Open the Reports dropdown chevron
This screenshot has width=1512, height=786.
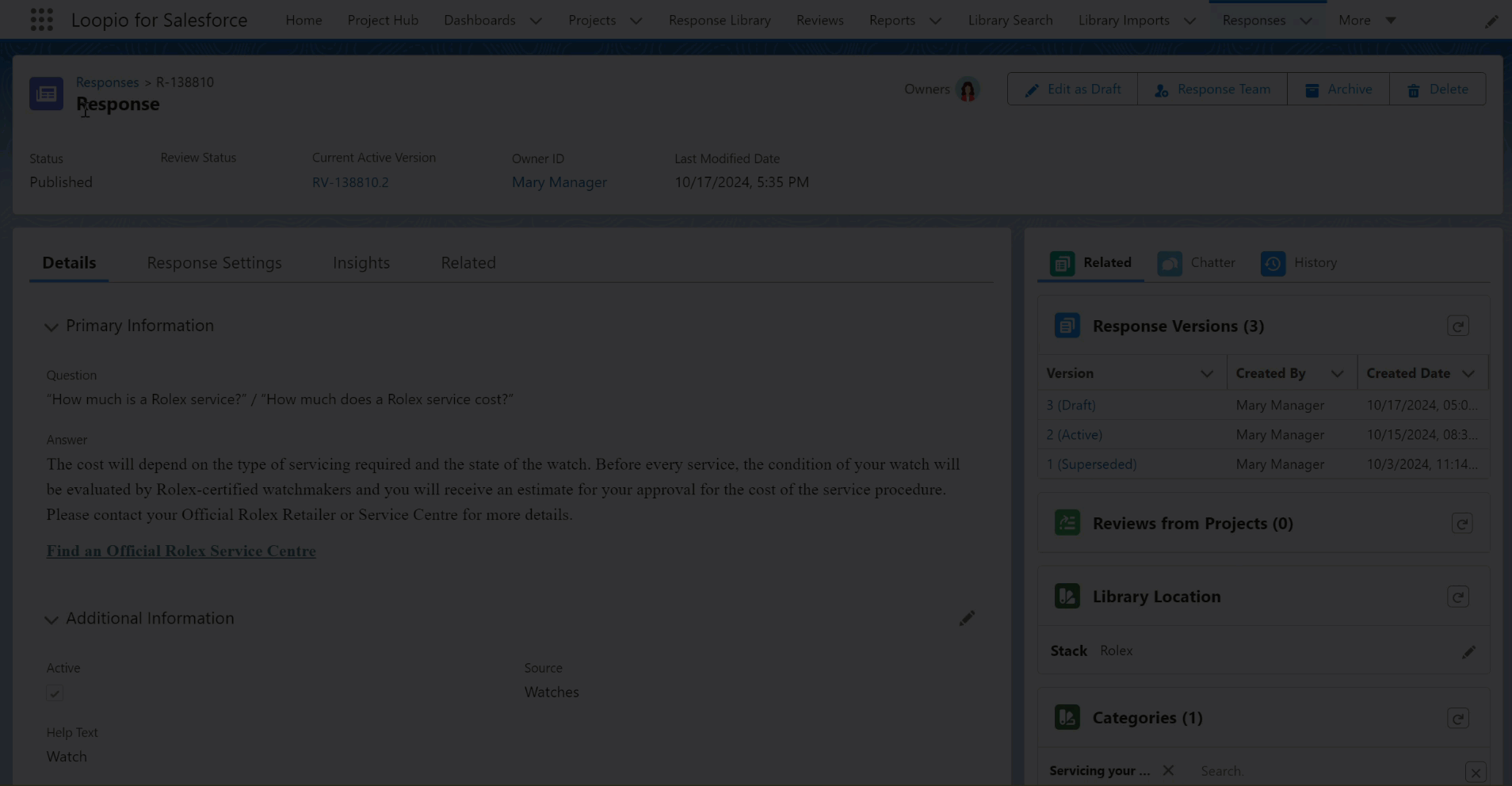[x=935, y=21]
